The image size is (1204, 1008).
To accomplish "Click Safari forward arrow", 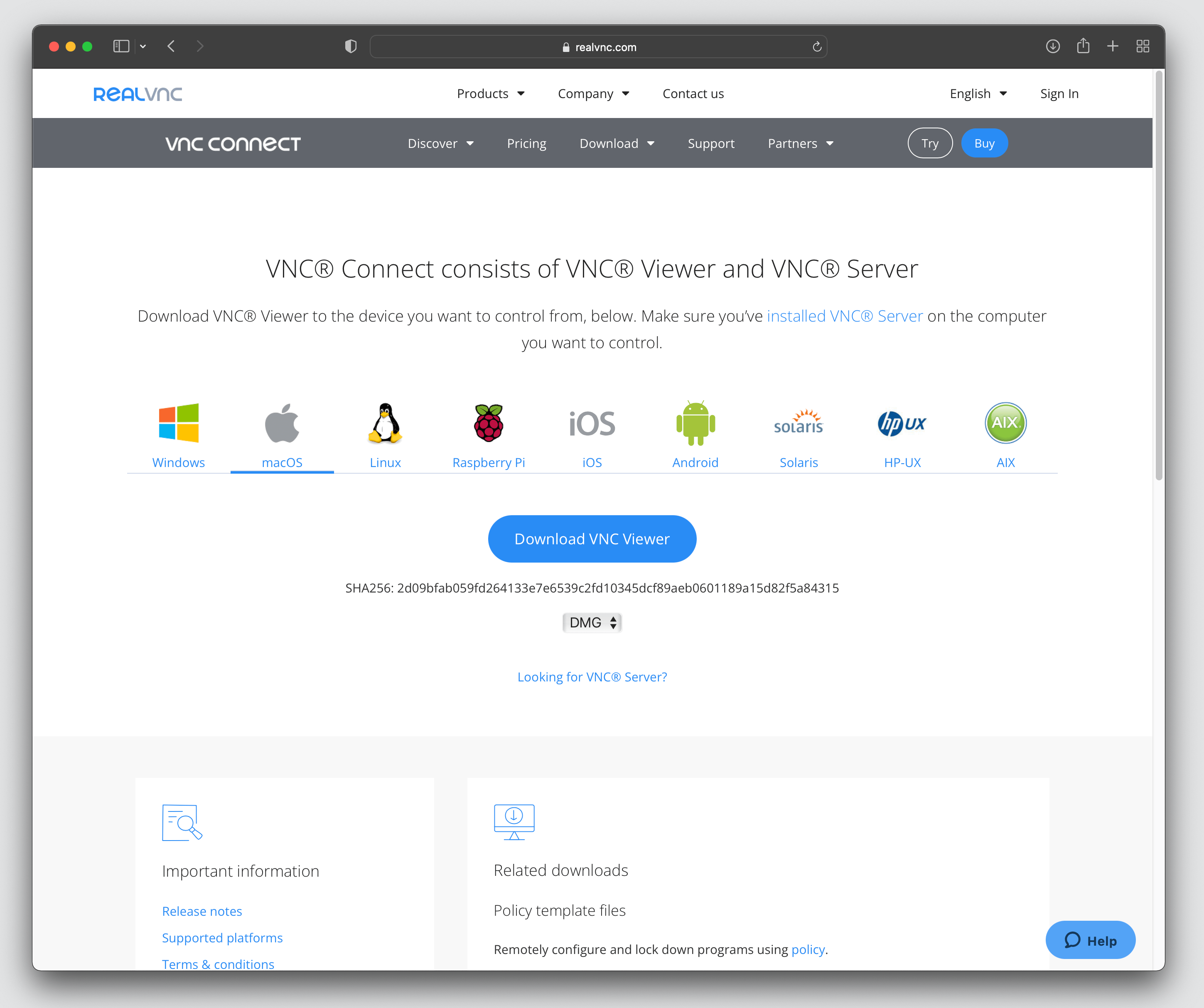I will coord(199,47).
